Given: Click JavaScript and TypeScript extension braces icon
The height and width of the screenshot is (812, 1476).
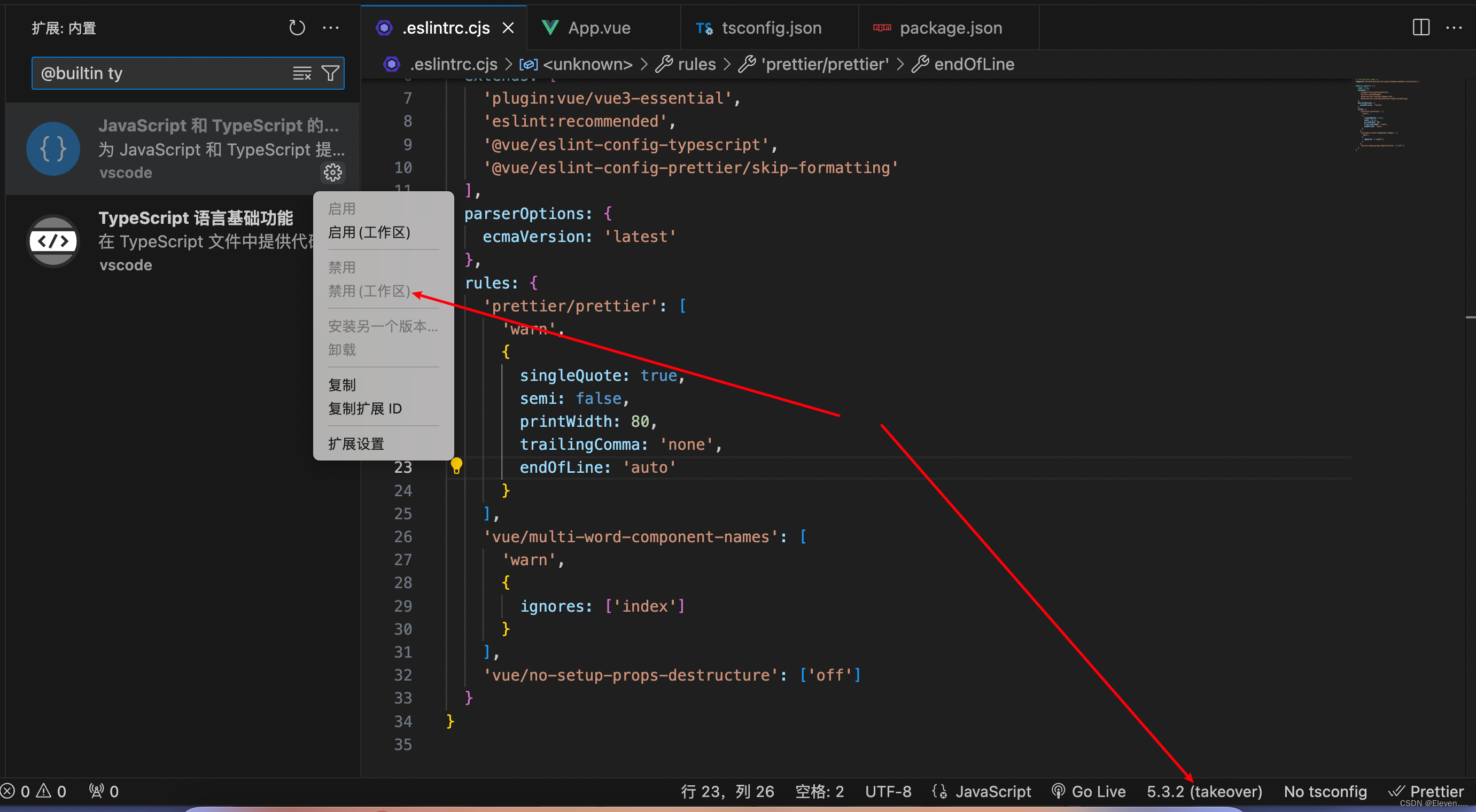Looking at the screenshot, I should pyautogui.click(x=53, y=149).
